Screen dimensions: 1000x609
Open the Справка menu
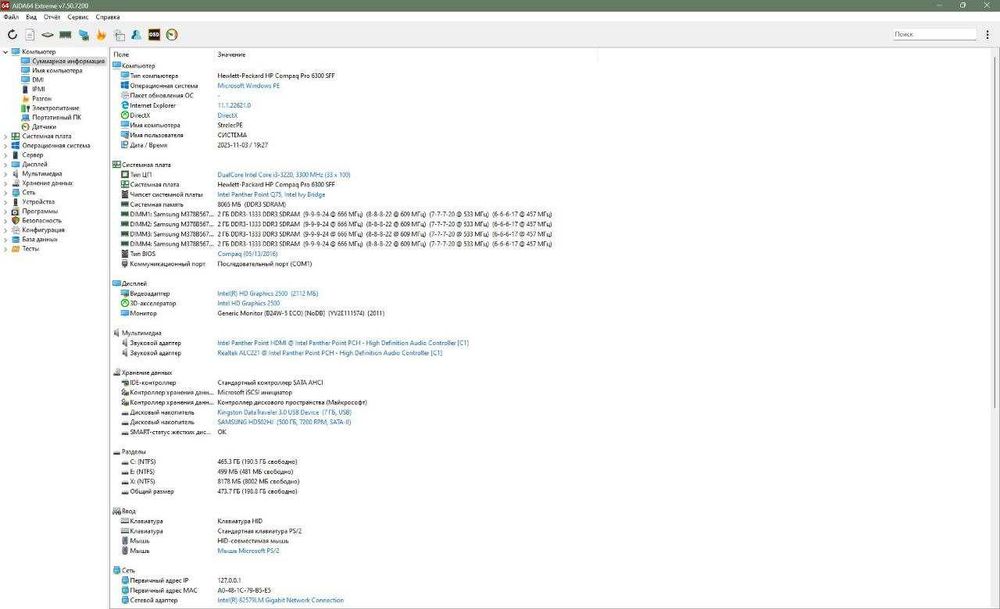[108, 17]
